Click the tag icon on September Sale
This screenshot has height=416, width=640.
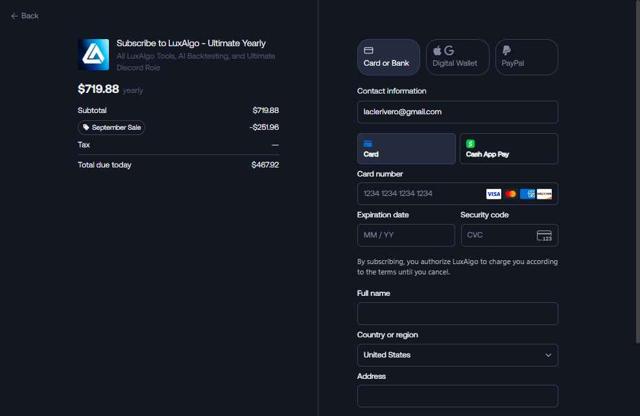tap(86, 127)
